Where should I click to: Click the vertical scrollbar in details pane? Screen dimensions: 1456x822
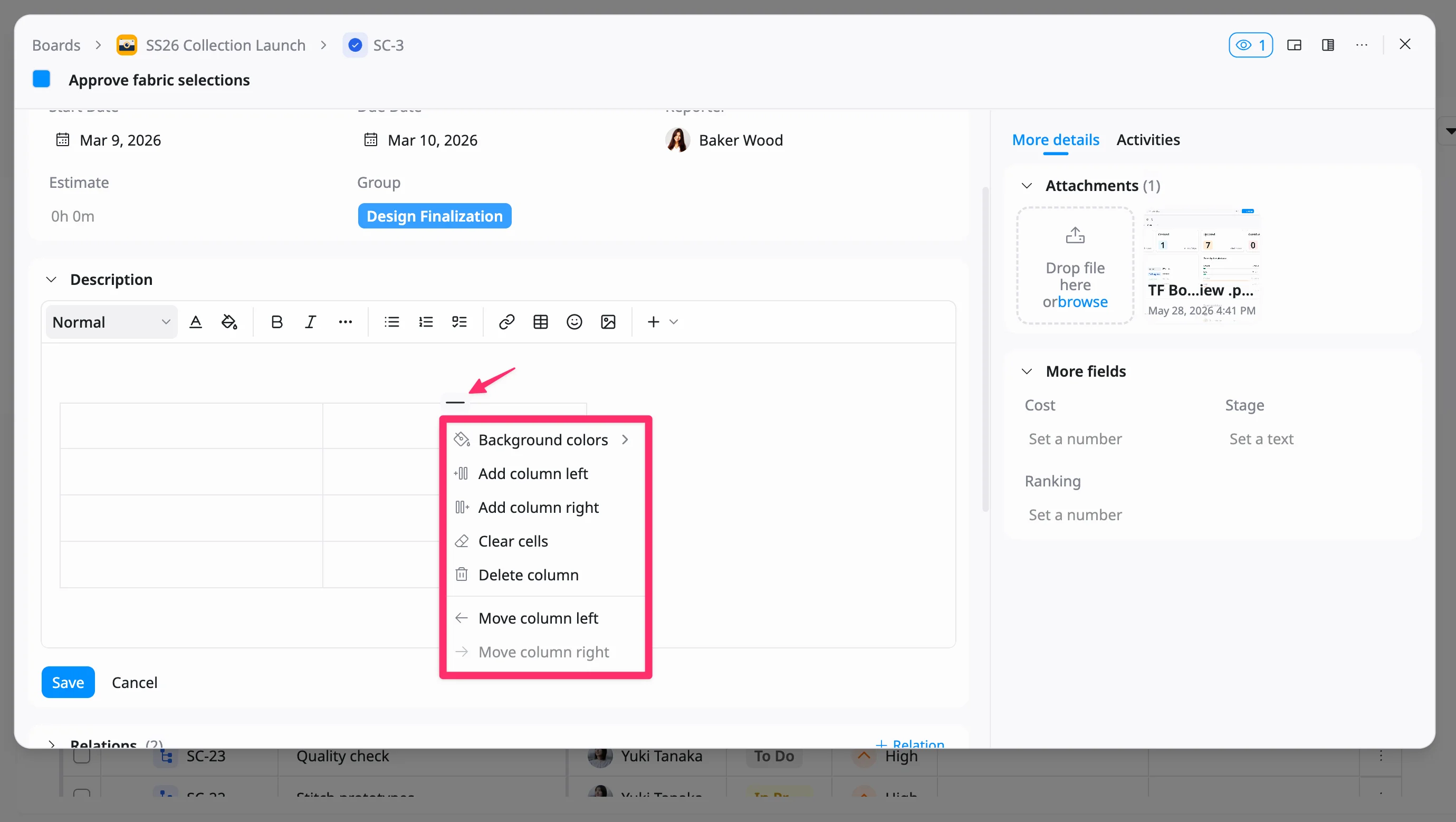coord(985,349)
